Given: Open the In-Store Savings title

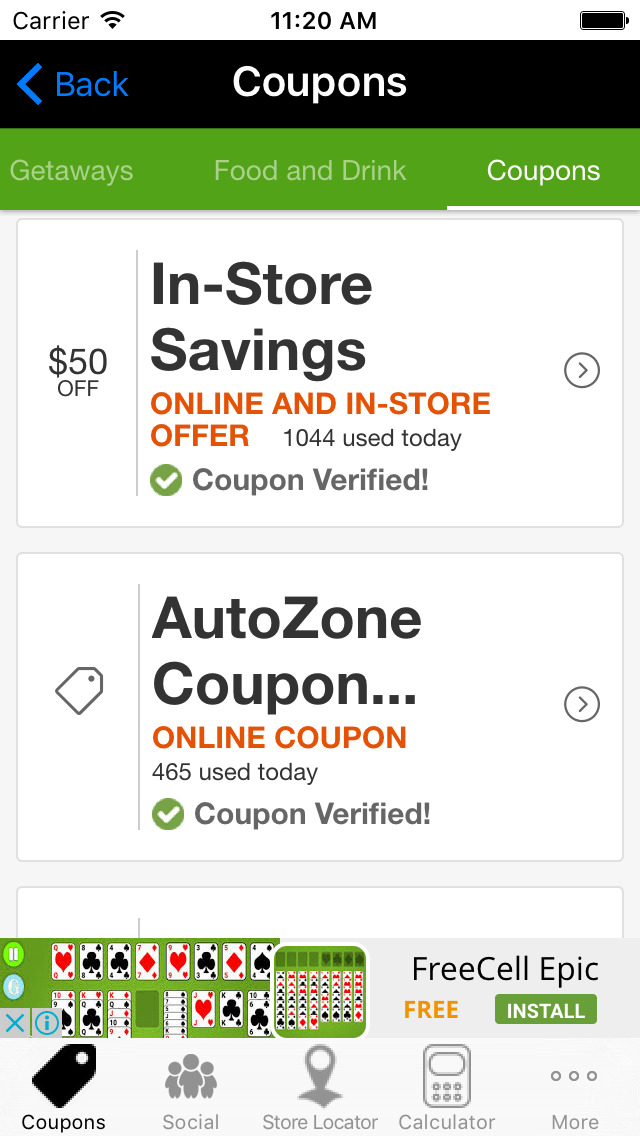Looking at the screenshot, I should pyautogui.click(x=261, y=318).
